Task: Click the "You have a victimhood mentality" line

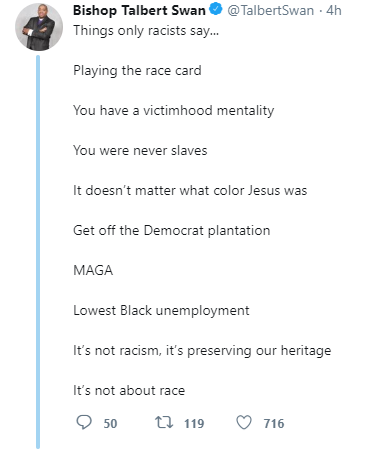Action: coord(174,111)
